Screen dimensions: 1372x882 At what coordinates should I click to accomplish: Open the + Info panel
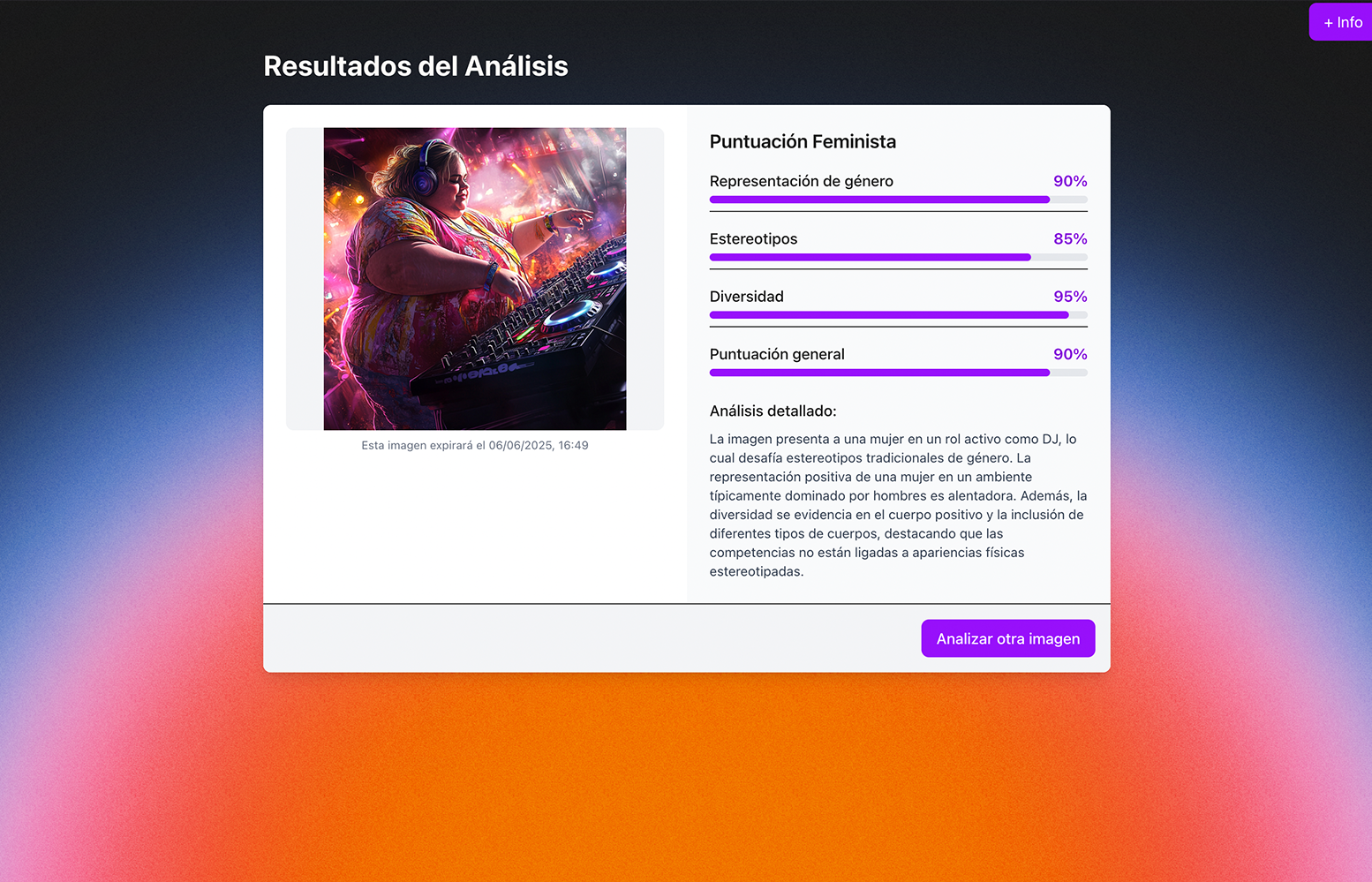[1342, 22]
